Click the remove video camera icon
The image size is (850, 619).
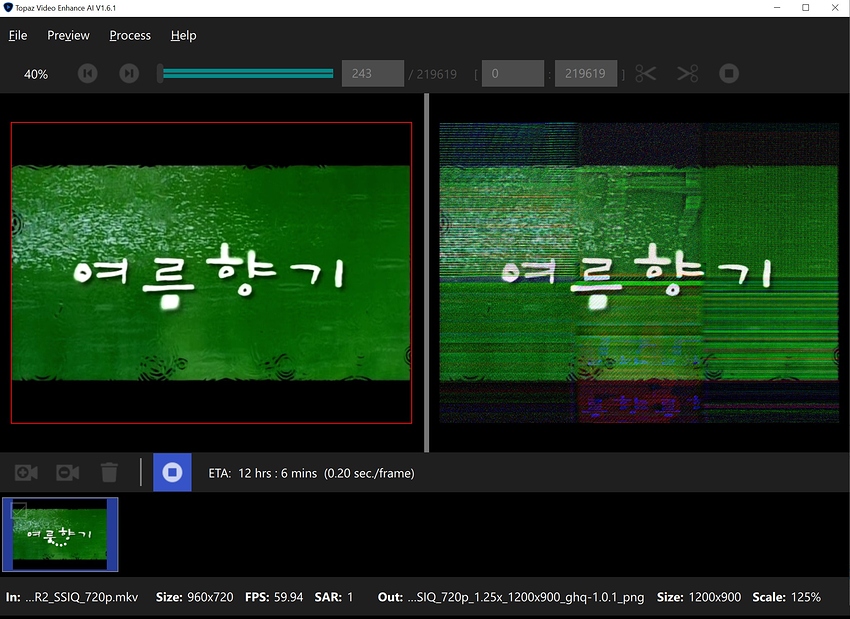(x=68, y=473)
